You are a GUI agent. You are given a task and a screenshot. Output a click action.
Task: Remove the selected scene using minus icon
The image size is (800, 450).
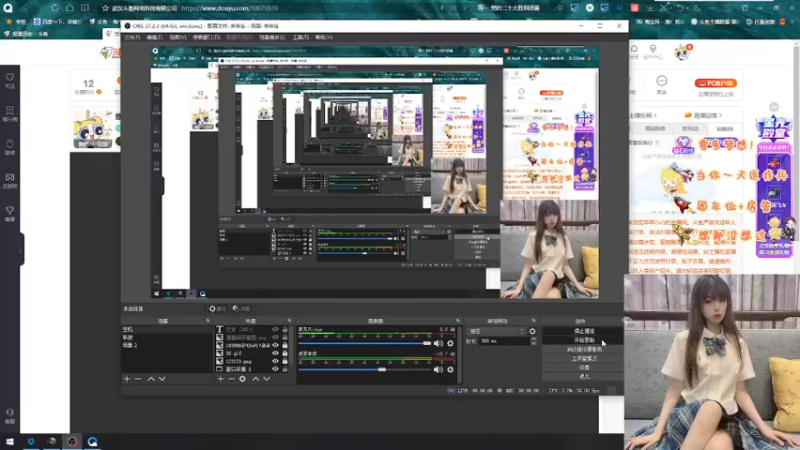(x=138, y=379)
